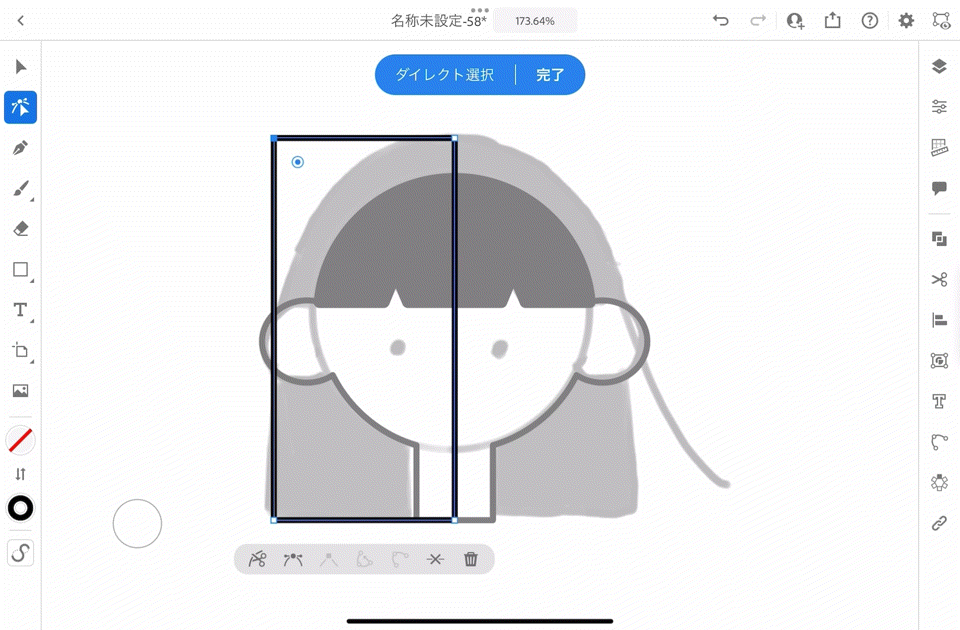The image size is (960, 630).
Task: Select the Artboard tool
Action: (x=20, y=350)
